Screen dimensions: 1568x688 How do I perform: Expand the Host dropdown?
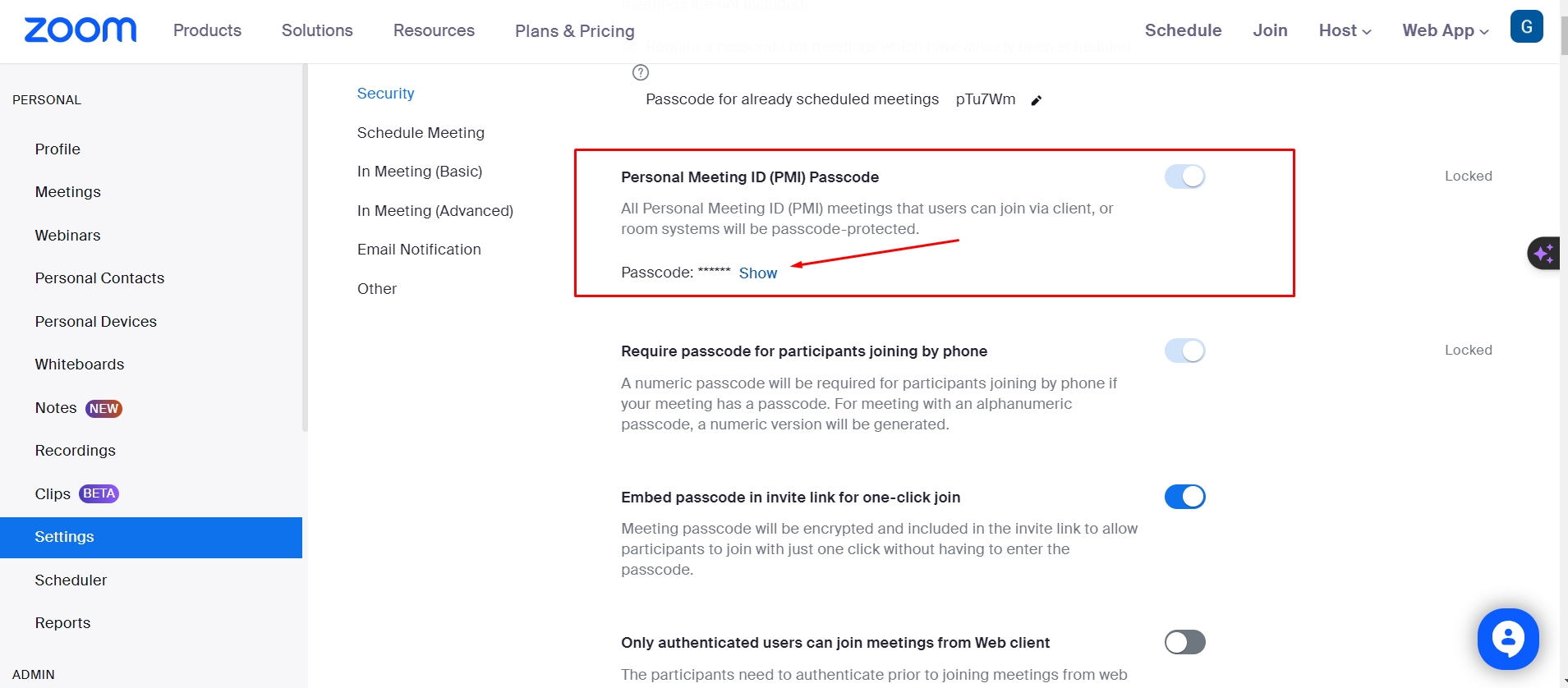(x=1345, y=30)
